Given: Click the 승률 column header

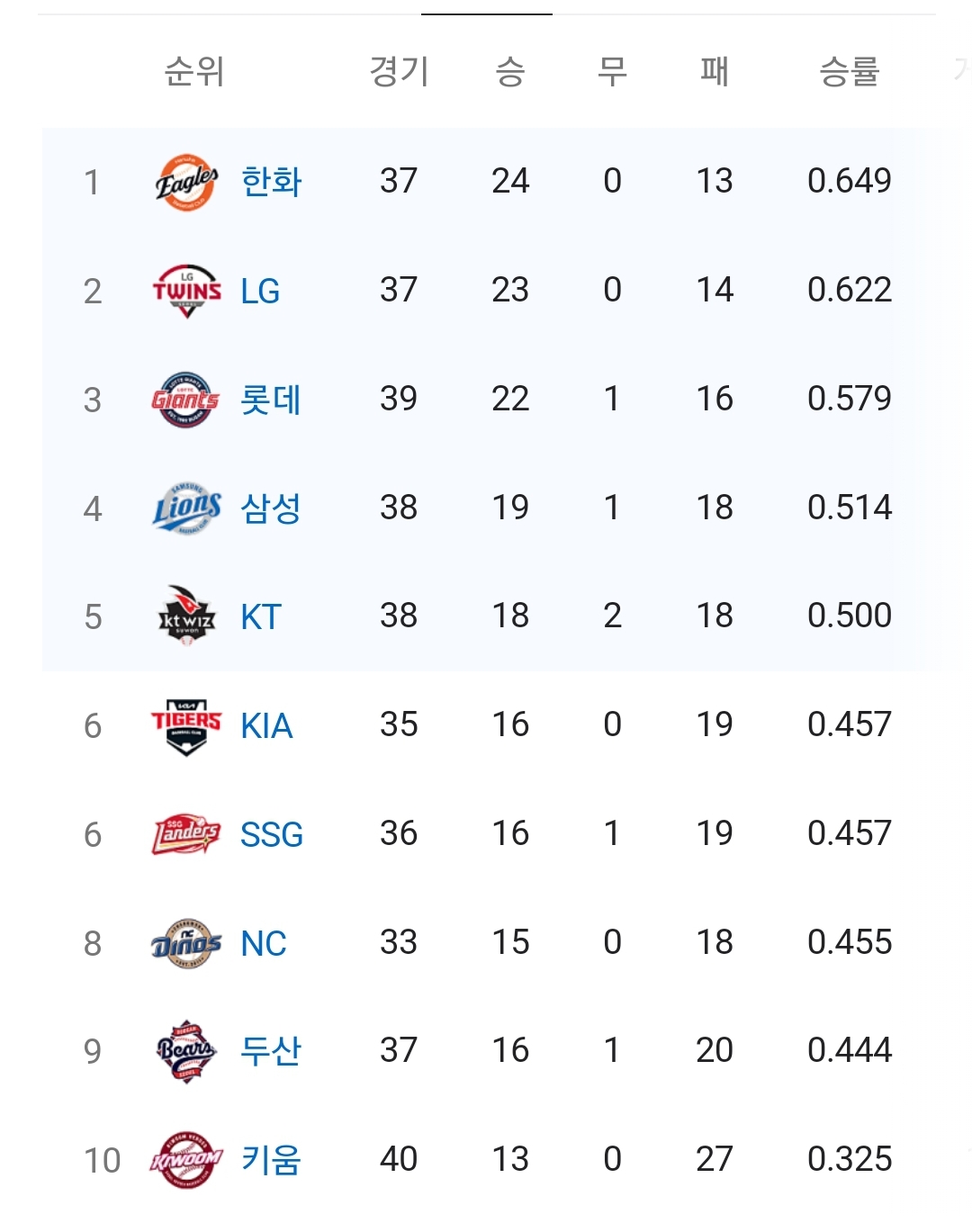Looking at the screenshot, I should click(x=849, y=71).
